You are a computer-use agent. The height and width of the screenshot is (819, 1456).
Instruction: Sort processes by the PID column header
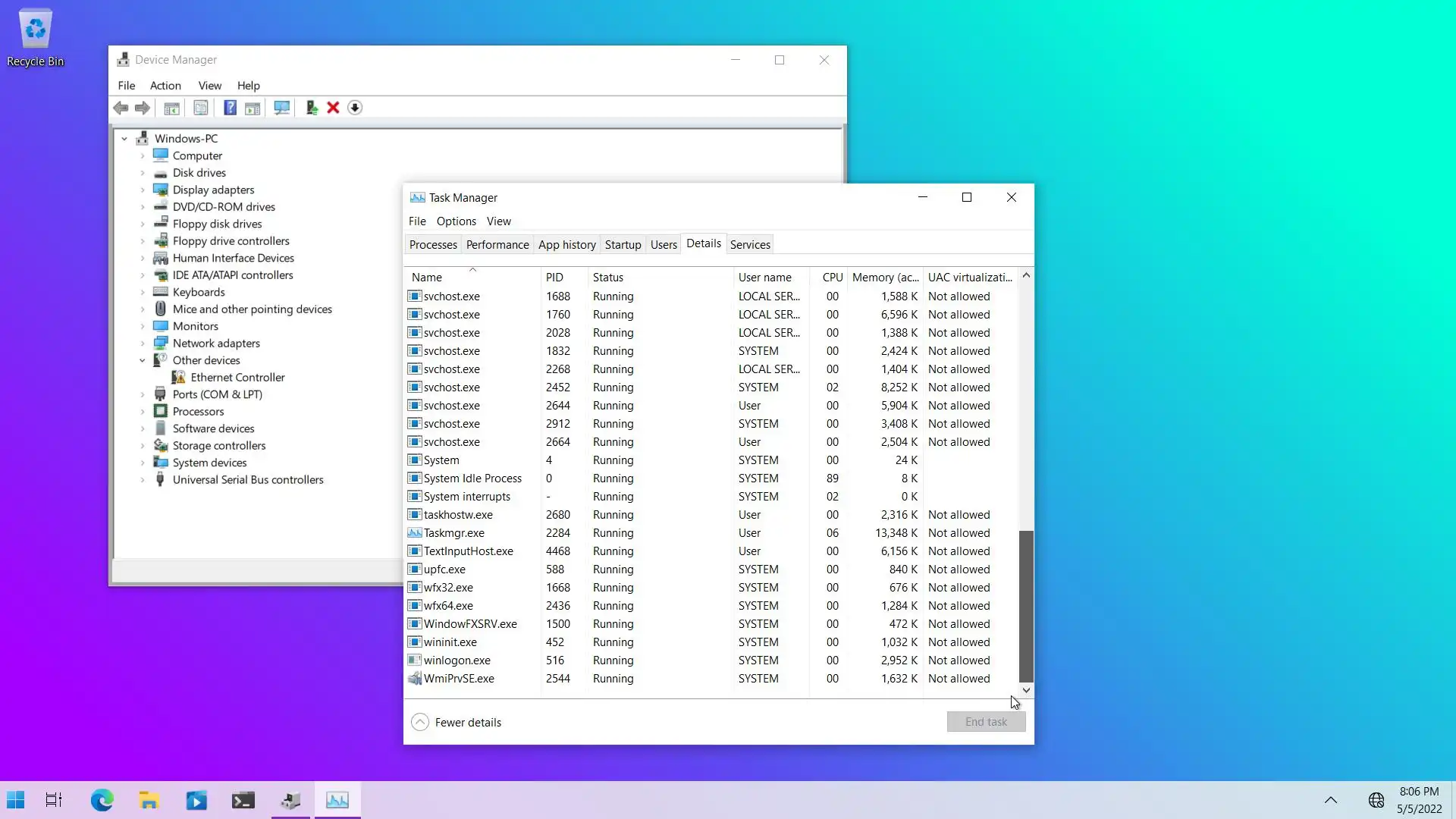pyautogui.click(x=554, y=278)
